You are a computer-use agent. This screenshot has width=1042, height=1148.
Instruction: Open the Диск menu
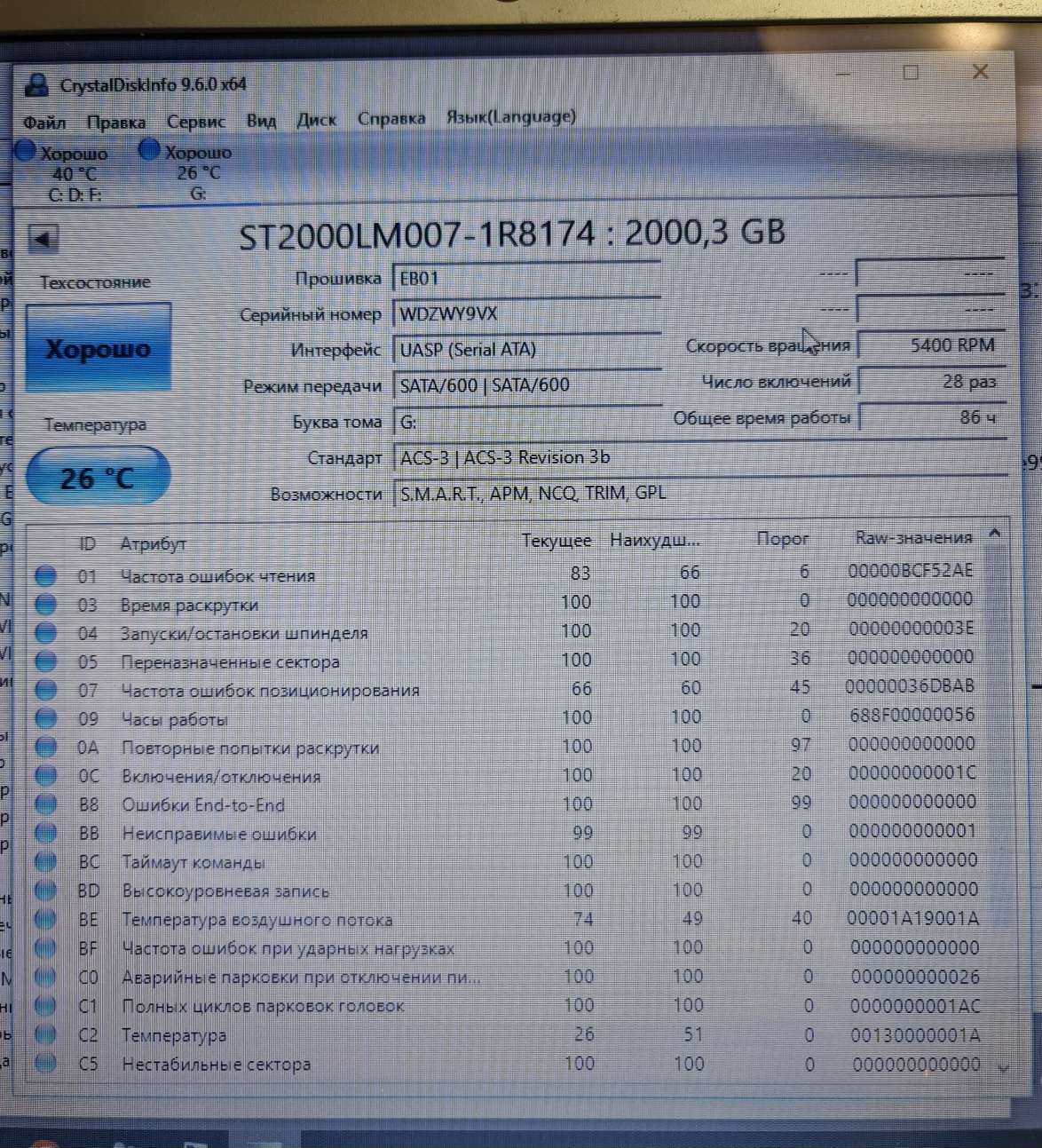coord(316,119)
